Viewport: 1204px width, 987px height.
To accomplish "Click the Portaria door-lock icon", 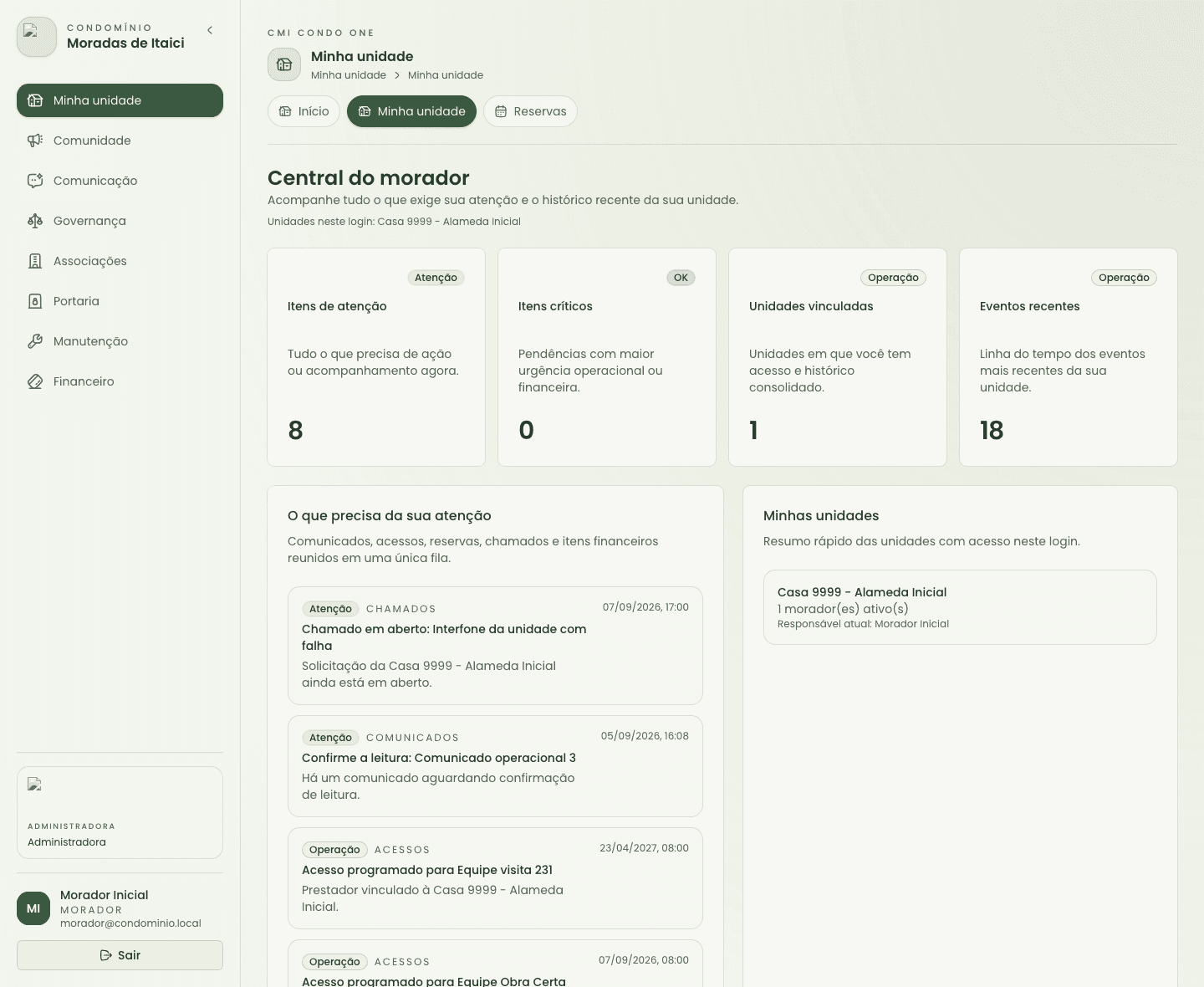I will coord(35,301).
